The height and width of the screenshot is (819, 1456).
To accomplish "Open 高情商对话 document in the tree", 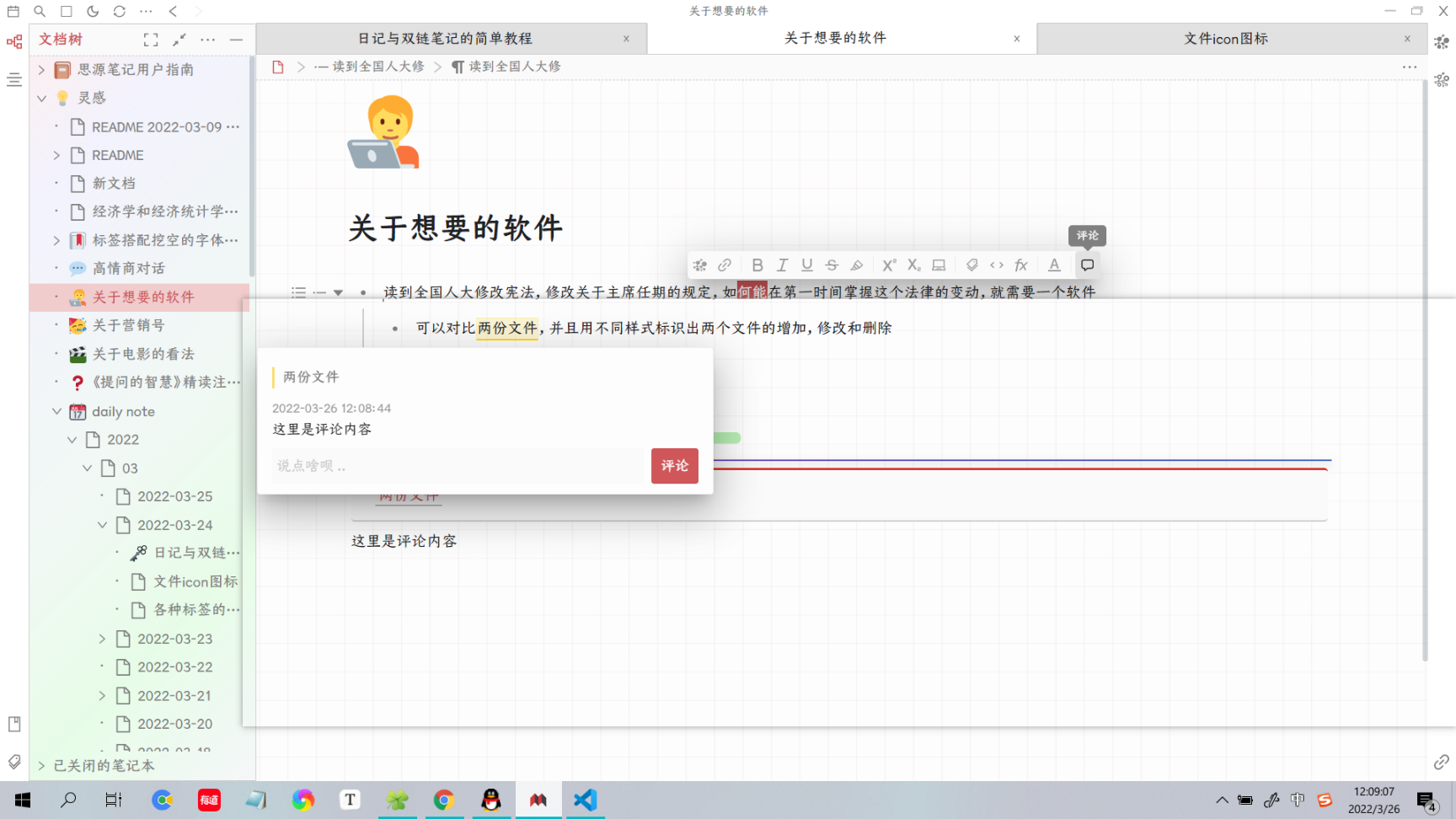I will coord(129,269).
